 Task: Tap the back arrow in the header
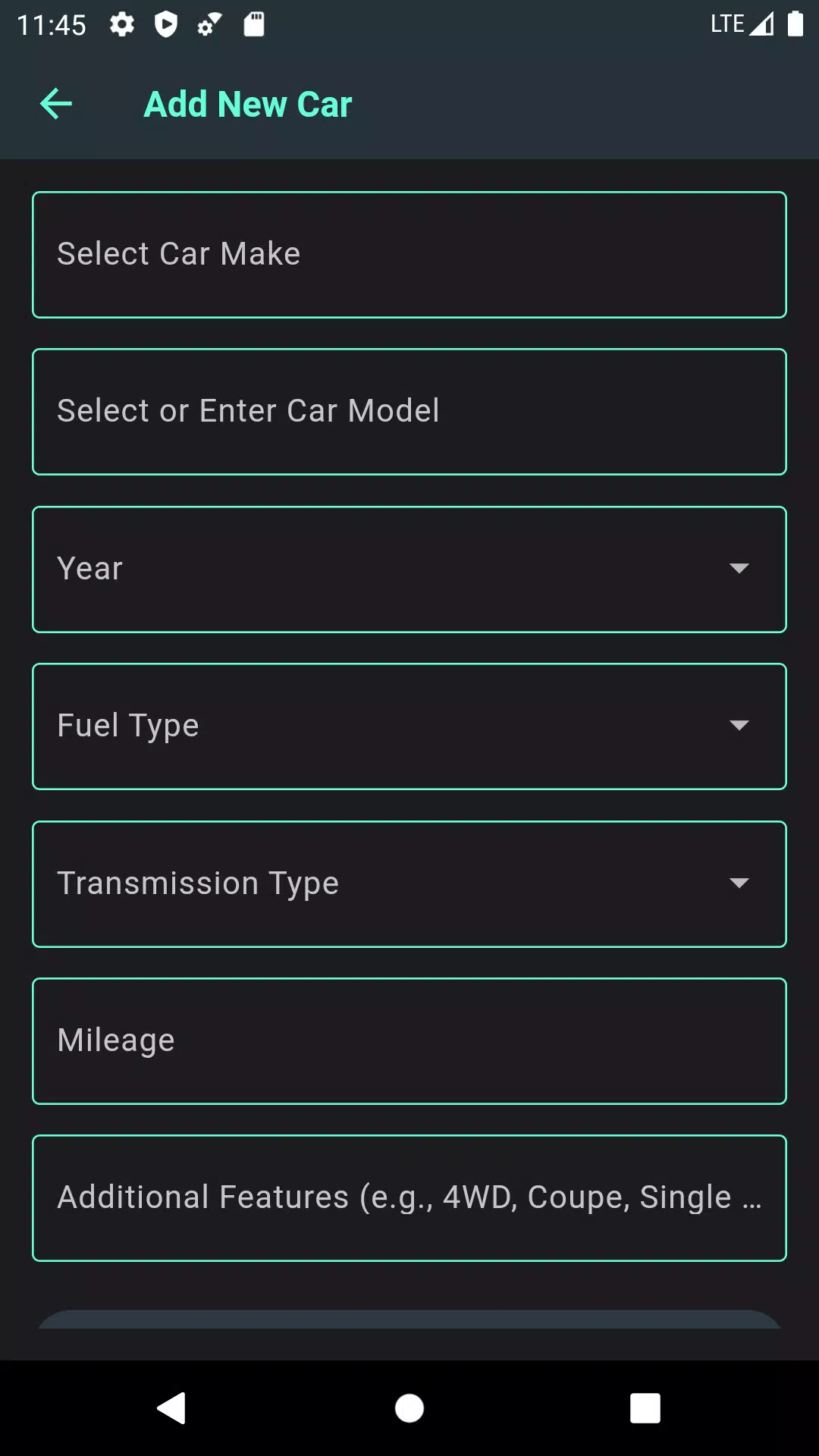click(56, 104)
